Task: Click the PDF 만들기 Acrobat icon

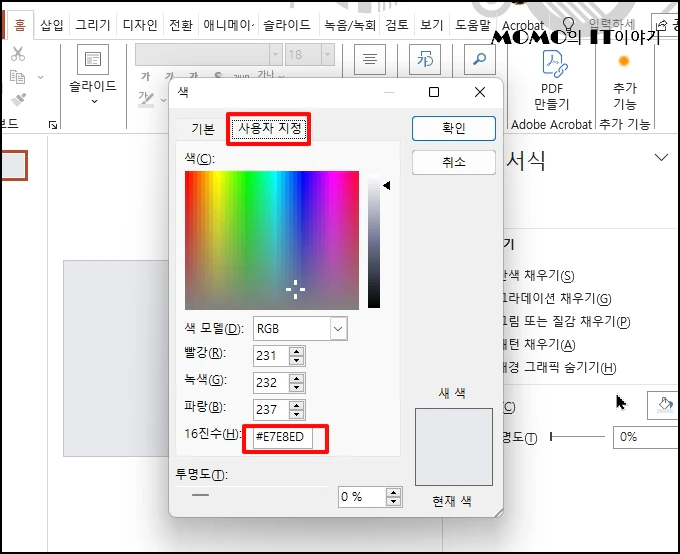Action: (x=555, y=64)
